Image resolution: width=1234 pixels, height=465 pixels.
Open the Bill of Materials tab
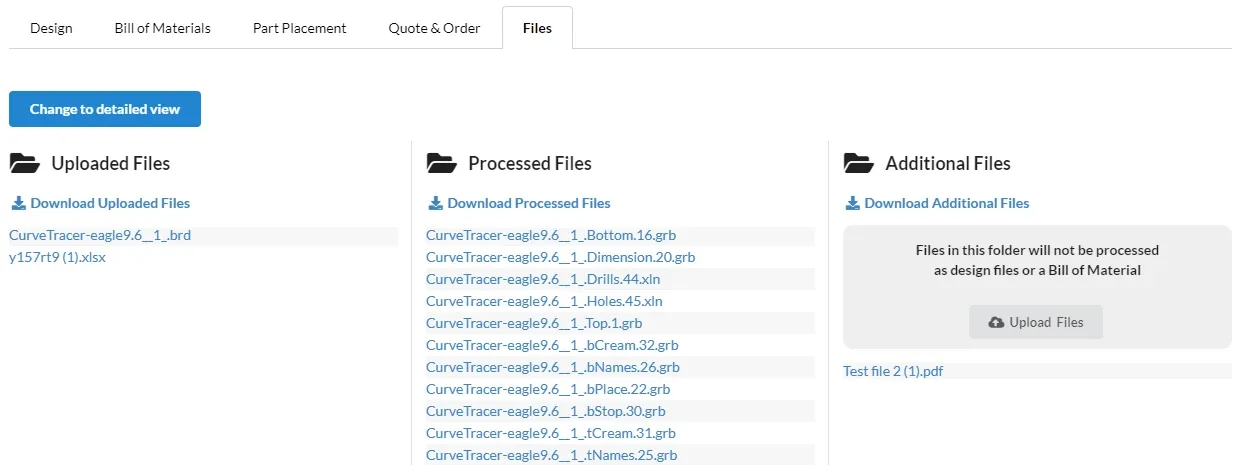pyautogui.click(x=162, y=28)
